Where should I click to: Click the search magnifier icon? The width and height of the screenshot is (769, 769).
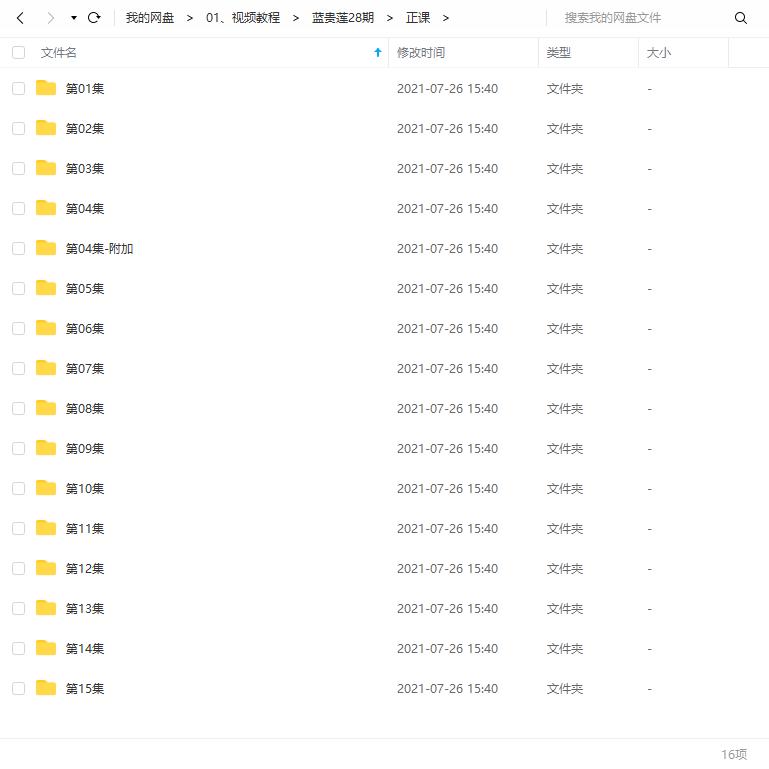[x=741, y=18]
